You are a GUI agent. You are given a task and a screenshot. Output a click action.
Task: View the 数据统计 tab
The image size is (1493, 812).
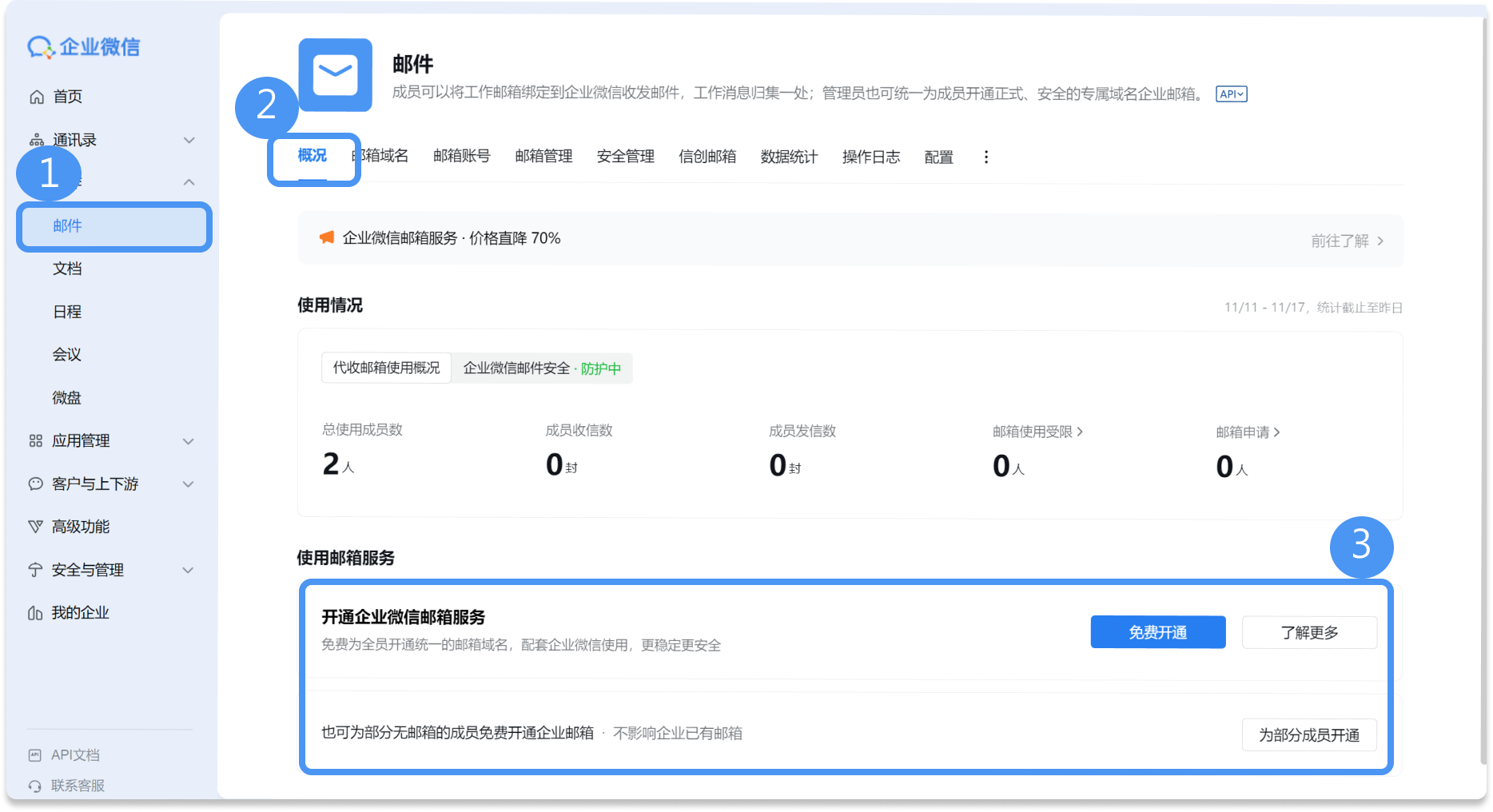point(789,157)
